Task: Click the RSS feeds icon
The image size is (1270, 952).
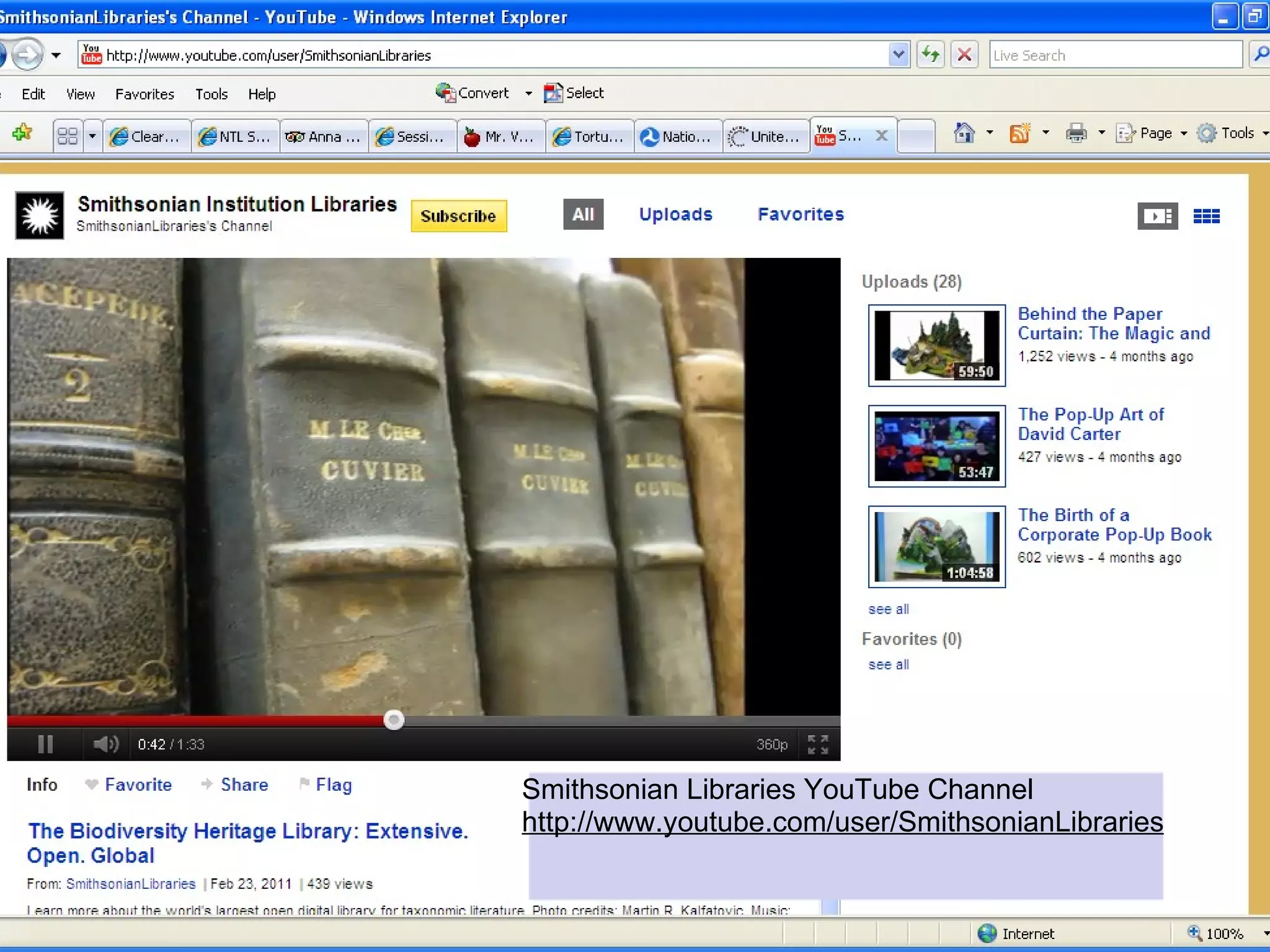Action: pyautogui.click(x=1020, y=133)
